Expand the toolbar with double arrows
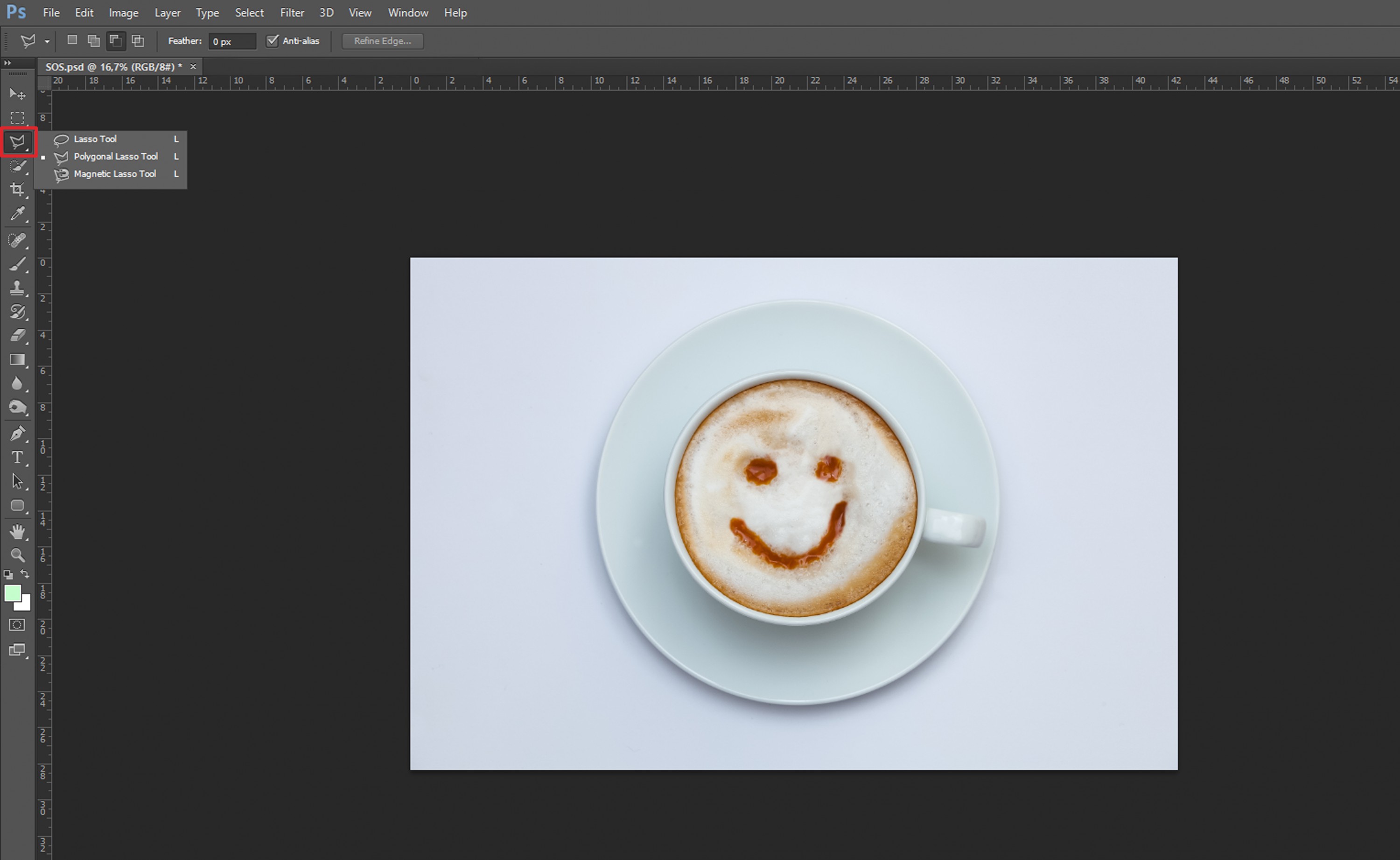This screenshot has height=860, width=1400. [7, 63]
